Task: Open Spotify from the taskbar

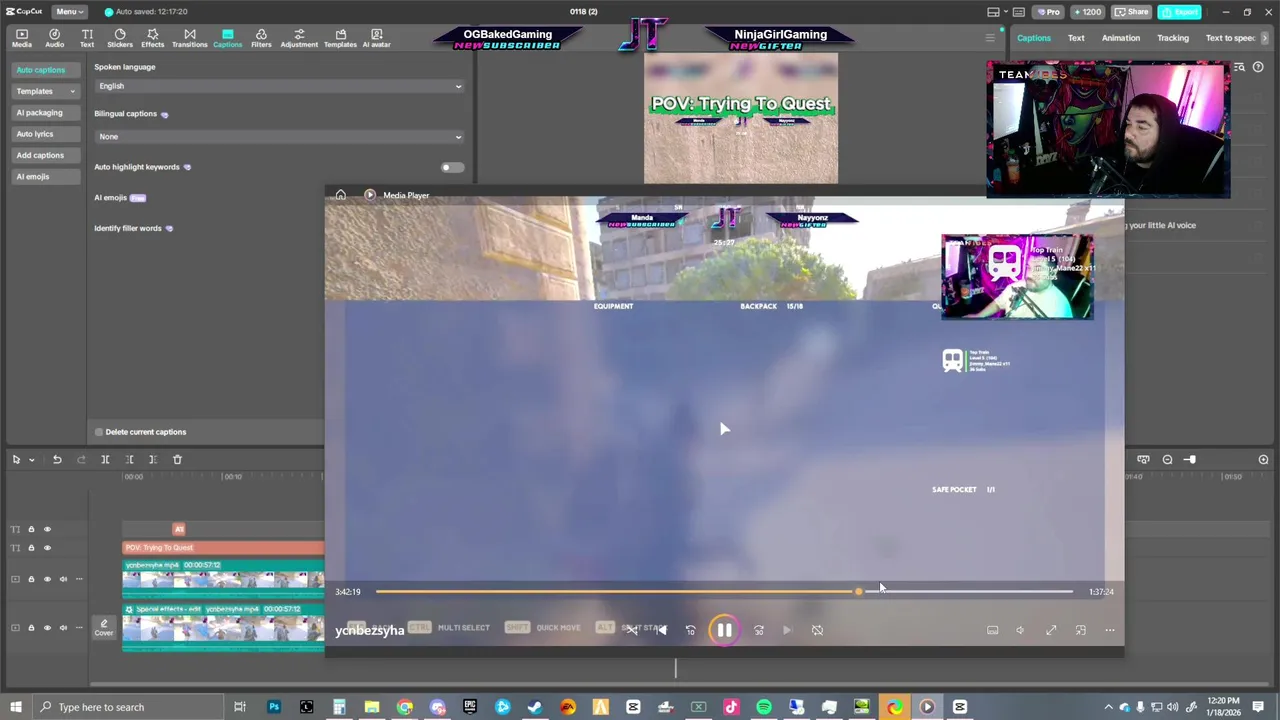Action: [x=763, y=707]
